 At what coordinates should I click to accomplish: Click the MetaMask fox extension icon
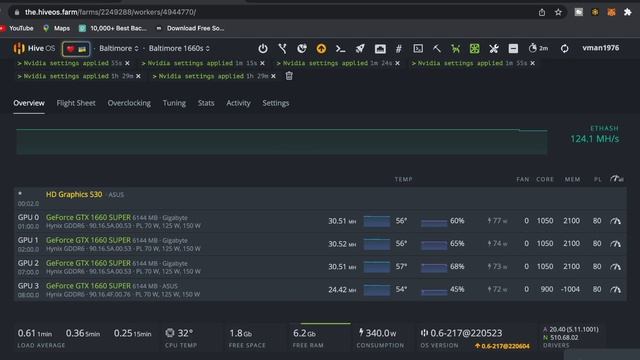(611, 12)
